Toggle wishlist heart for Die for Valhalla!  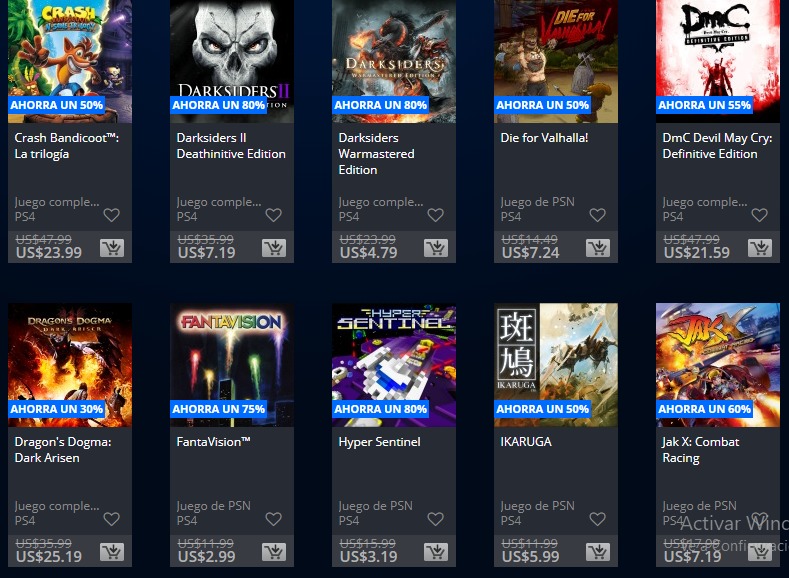[598, 215]
